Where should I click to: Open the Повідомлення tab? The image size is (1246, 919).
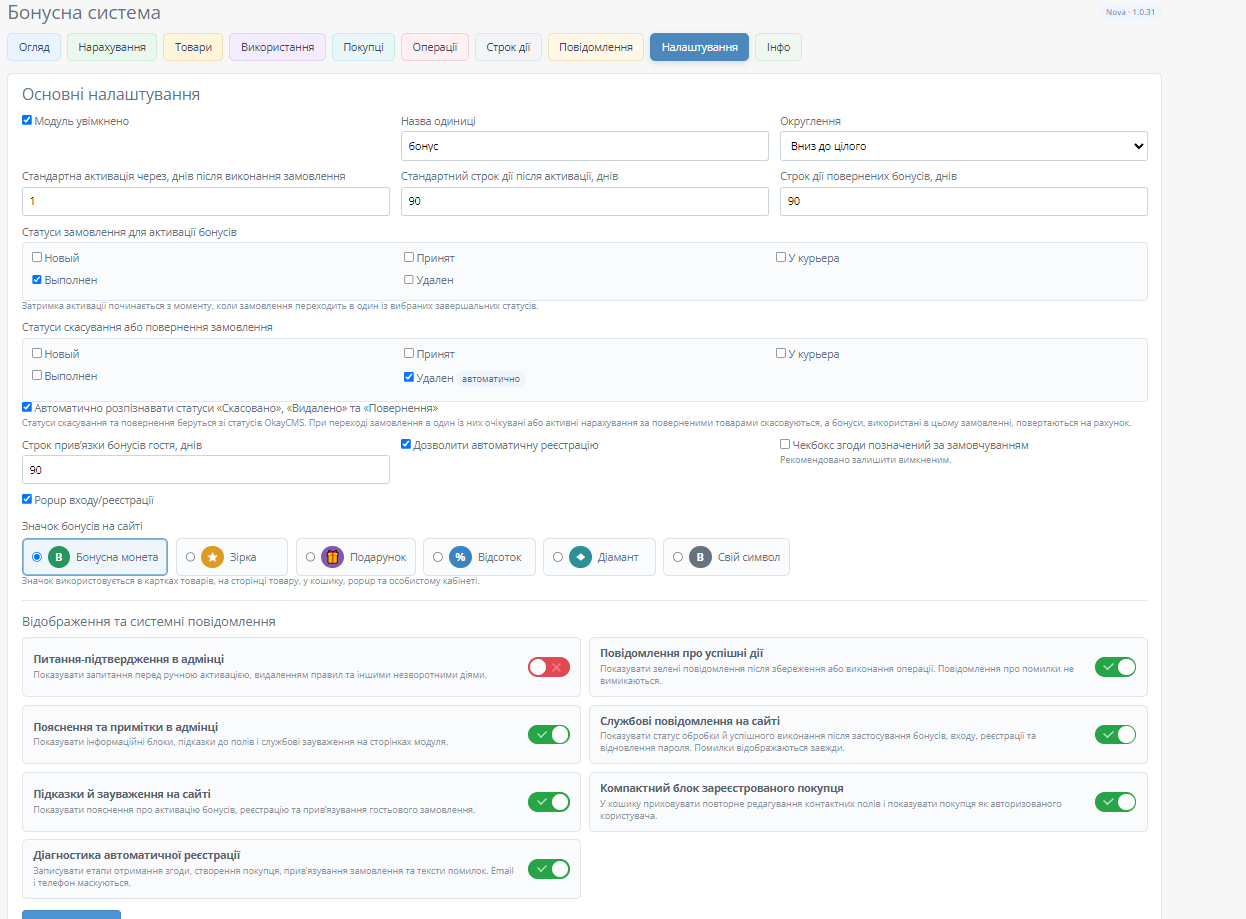point(596,47)
